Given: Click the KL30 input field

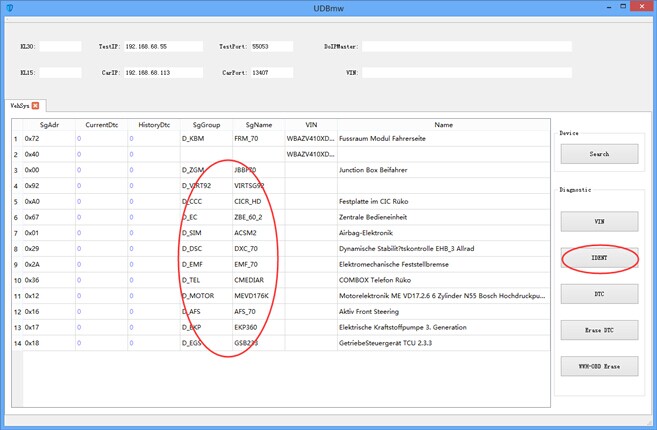Looking at the screenshot, I should point(60,47).
